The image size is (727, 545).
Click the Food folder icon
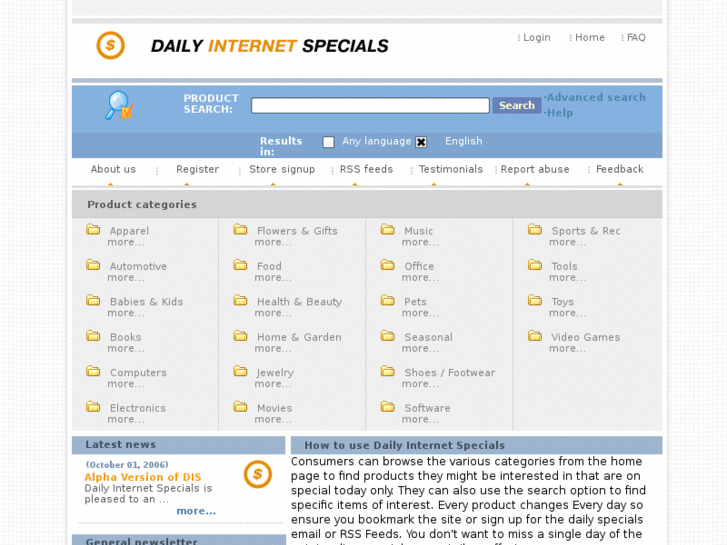240,265
